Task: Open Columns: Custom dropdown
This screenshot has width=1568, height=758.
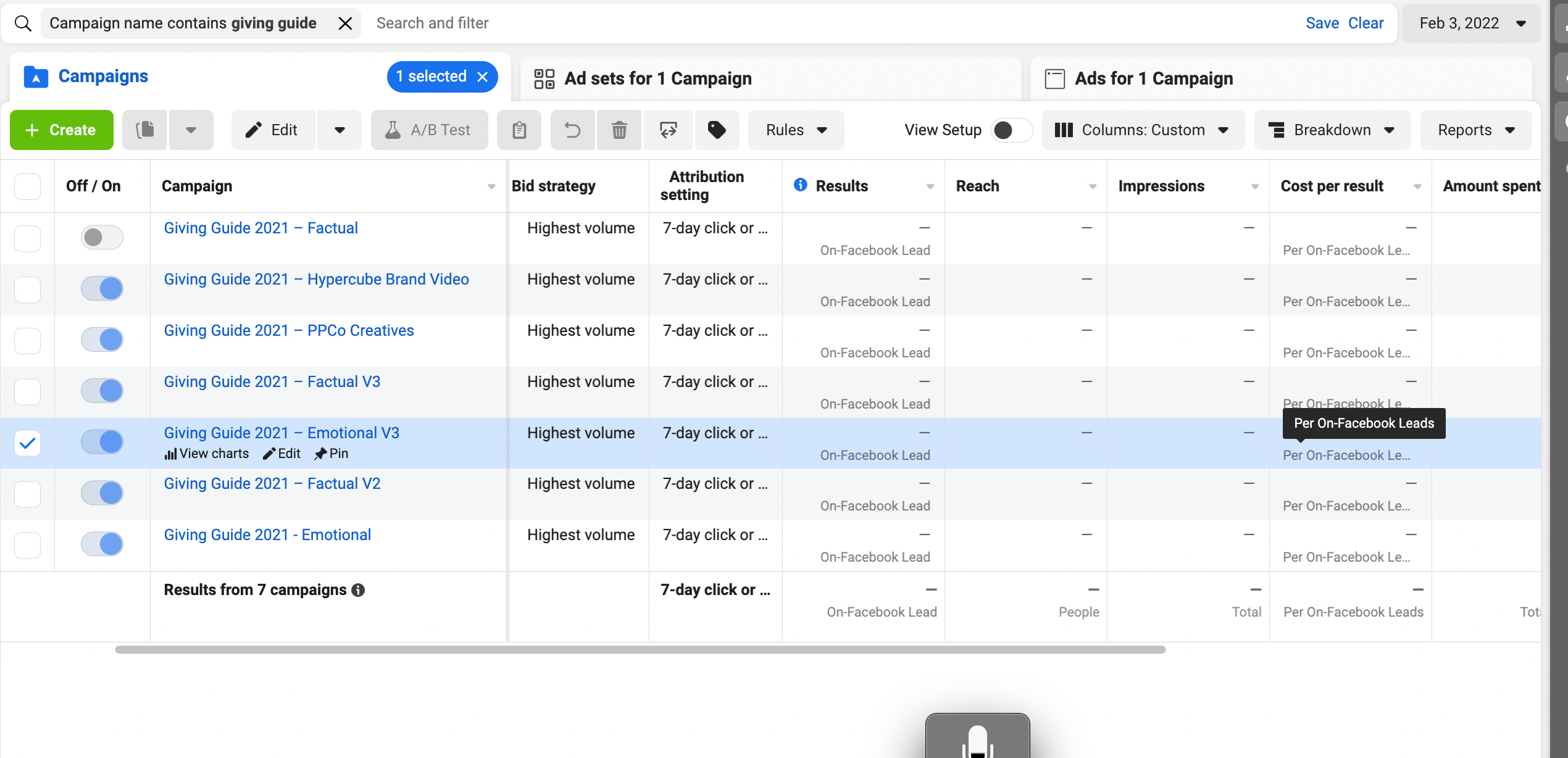Action: tap(1143, 130)
